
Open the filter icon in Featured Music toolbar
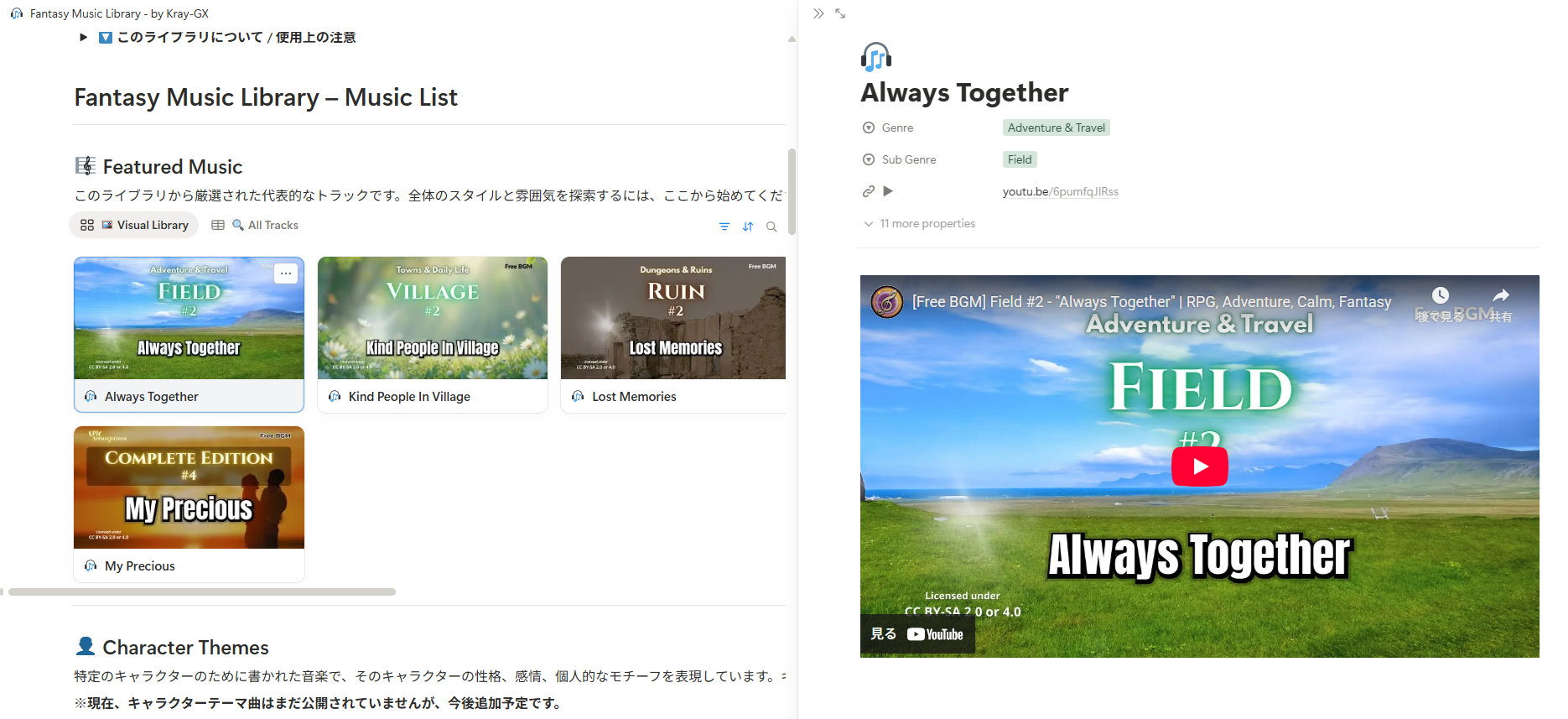724,227
